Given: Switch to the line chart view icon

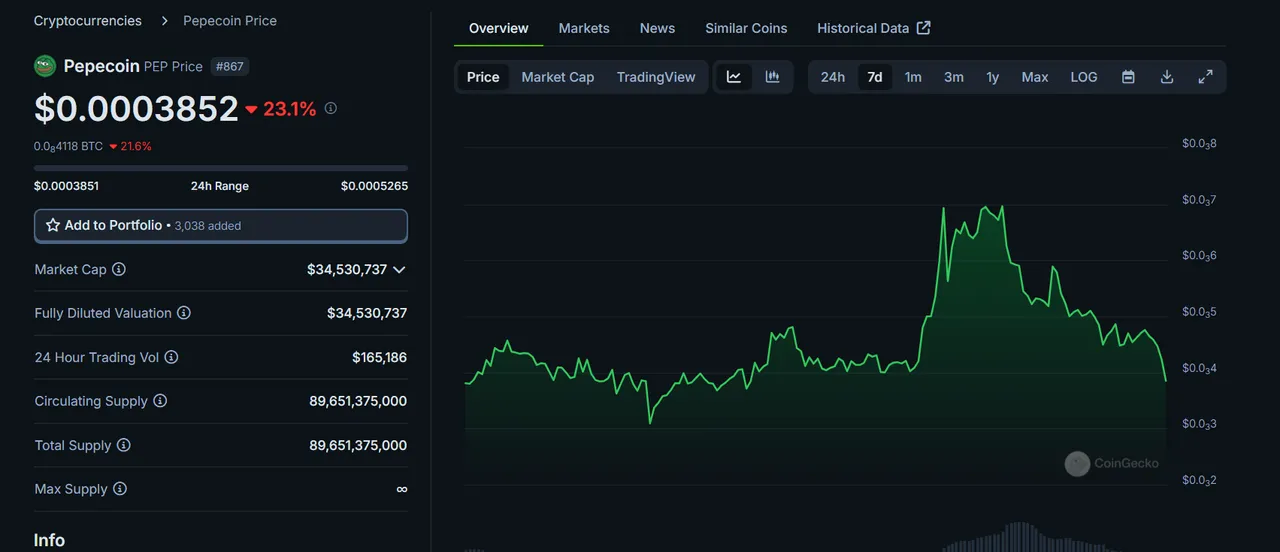Looking at the screenshot, I should (x=733, y=77).
